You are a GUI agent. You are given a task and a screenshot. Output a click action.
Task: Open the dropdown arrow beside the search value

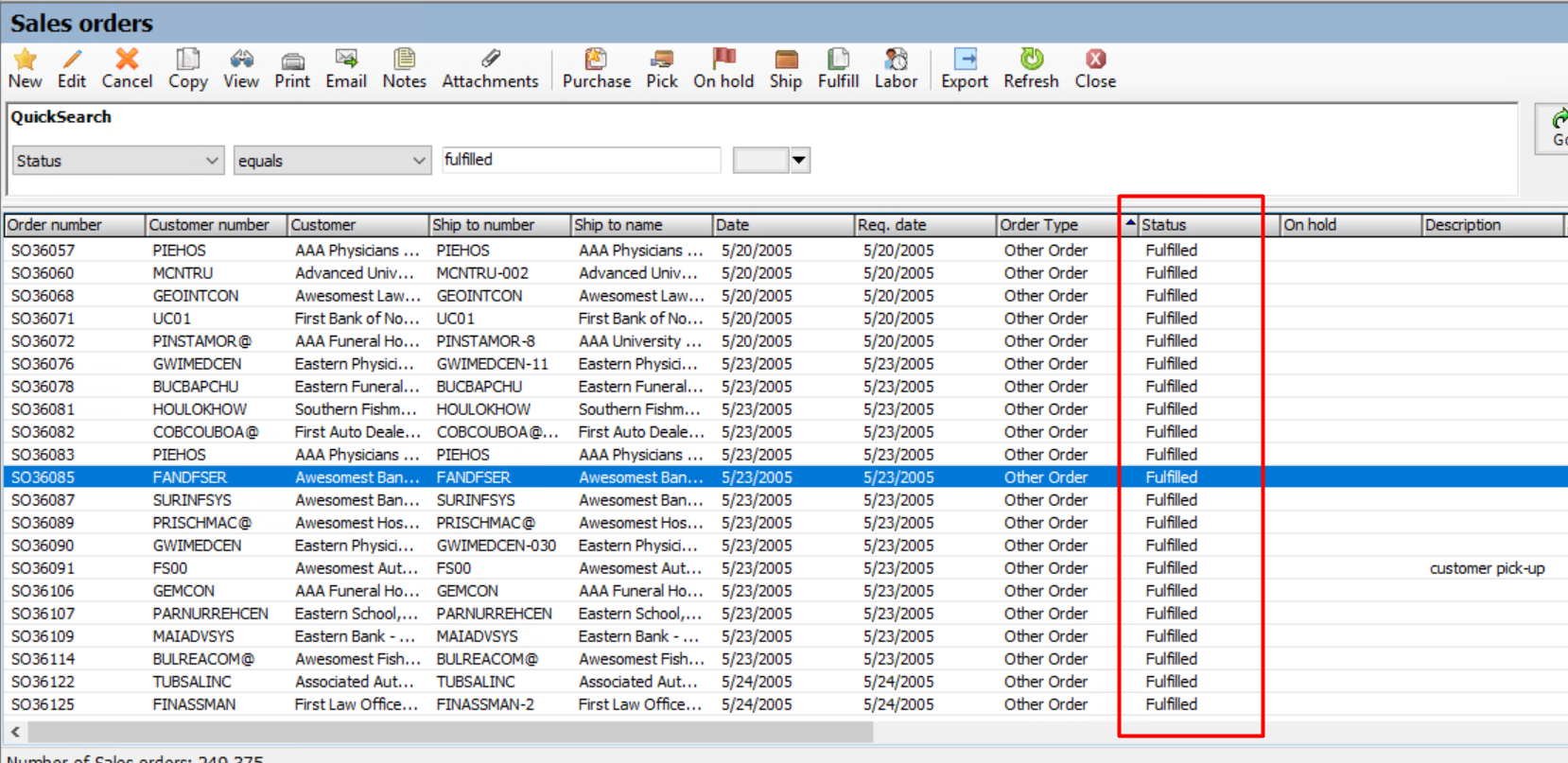pyautogui.click(x=799, y=160)
